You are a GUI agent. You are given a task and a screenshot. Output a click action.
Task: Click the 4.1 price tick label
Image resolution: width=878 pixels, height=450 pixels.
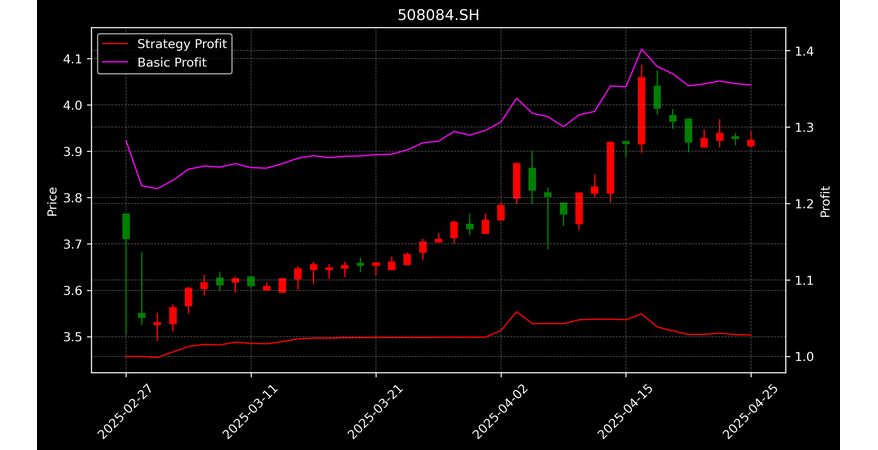[x=73, y=59]
